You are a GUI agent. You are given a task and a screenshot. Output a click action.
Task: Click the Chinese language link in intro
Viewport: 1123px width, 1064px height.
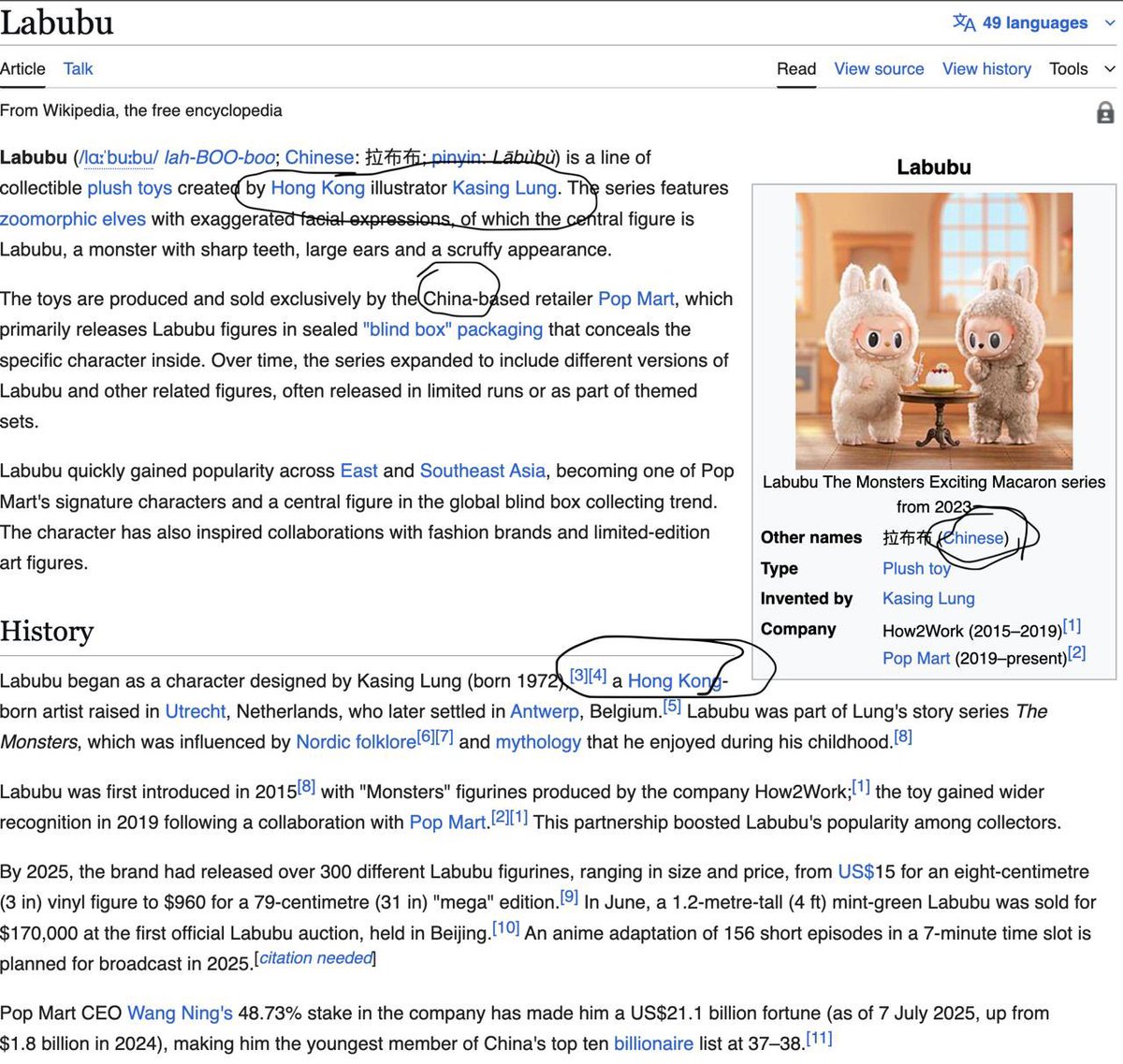[320, 157]
